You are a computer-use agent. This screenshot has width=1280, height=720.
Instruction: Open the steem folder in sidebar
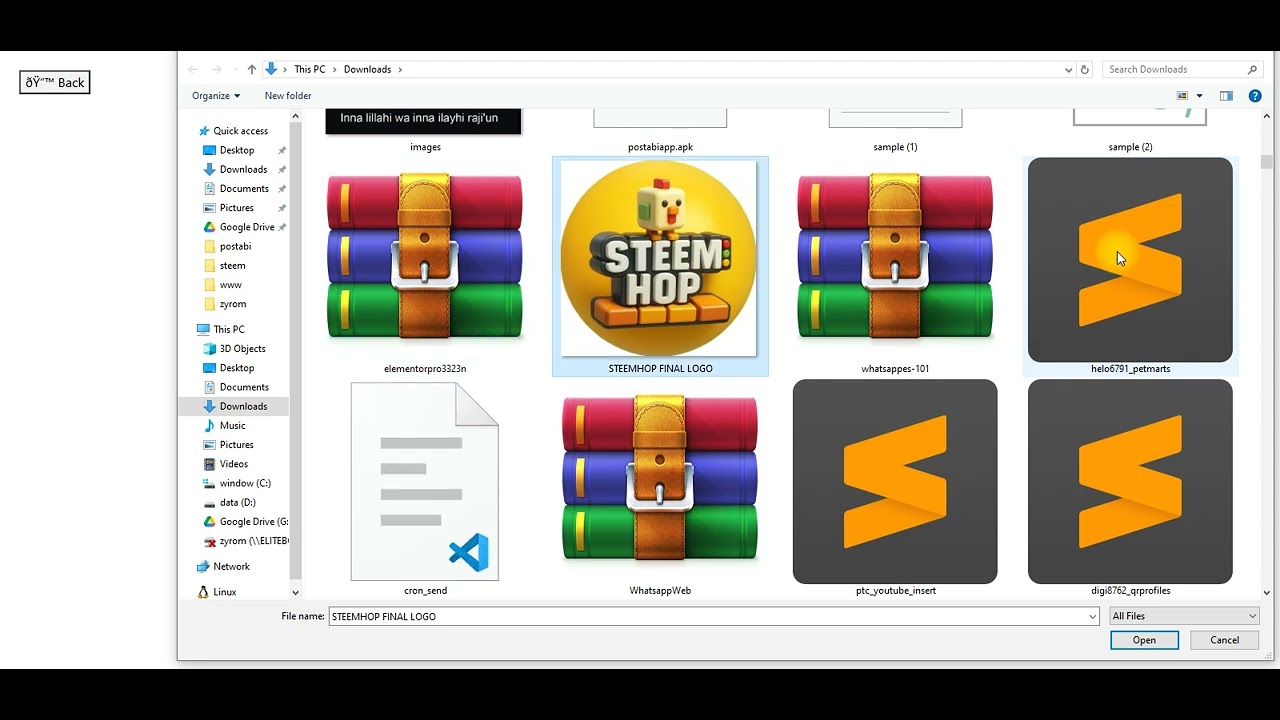tap(232, 265)
